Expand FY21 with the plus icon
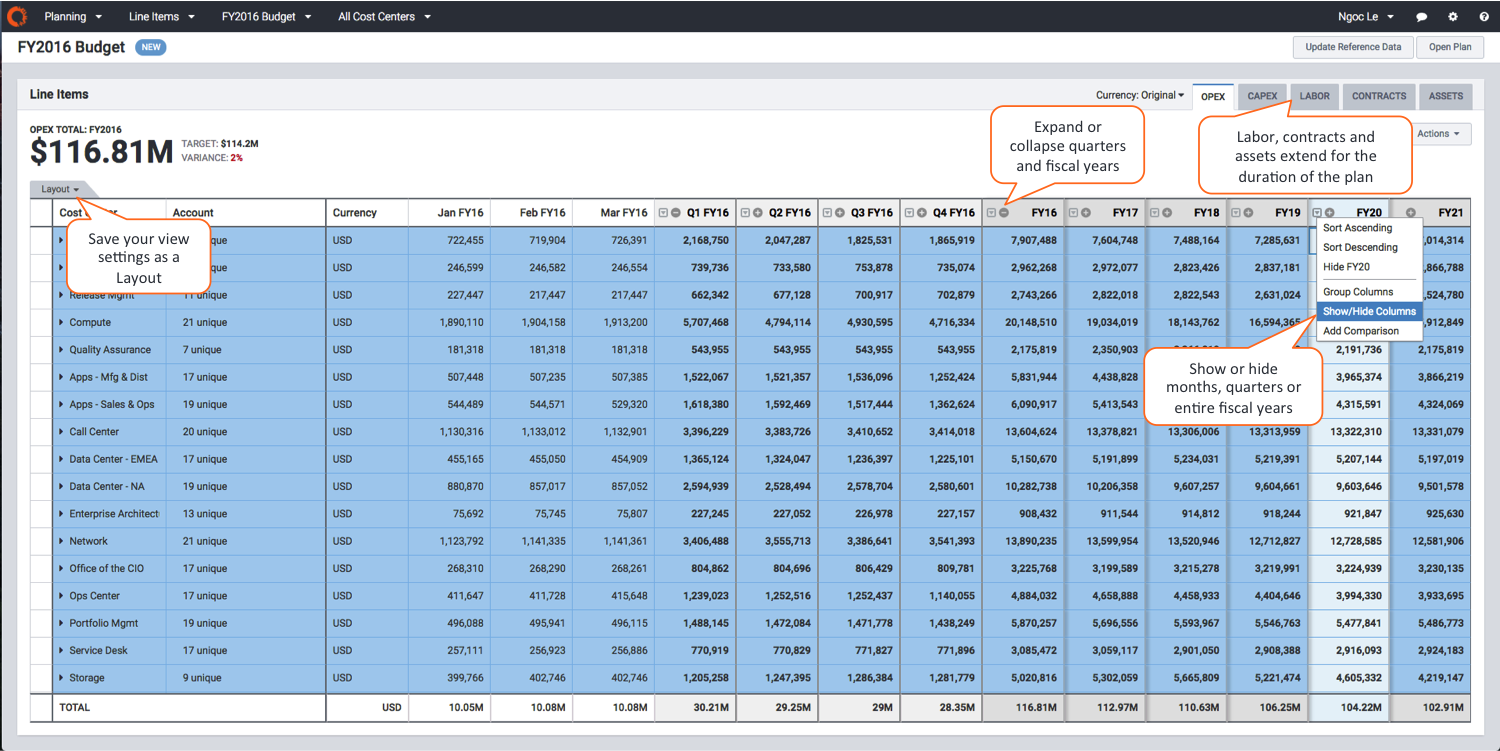The width and height of the screenshot is (1500, 751). coord(1411,213)
